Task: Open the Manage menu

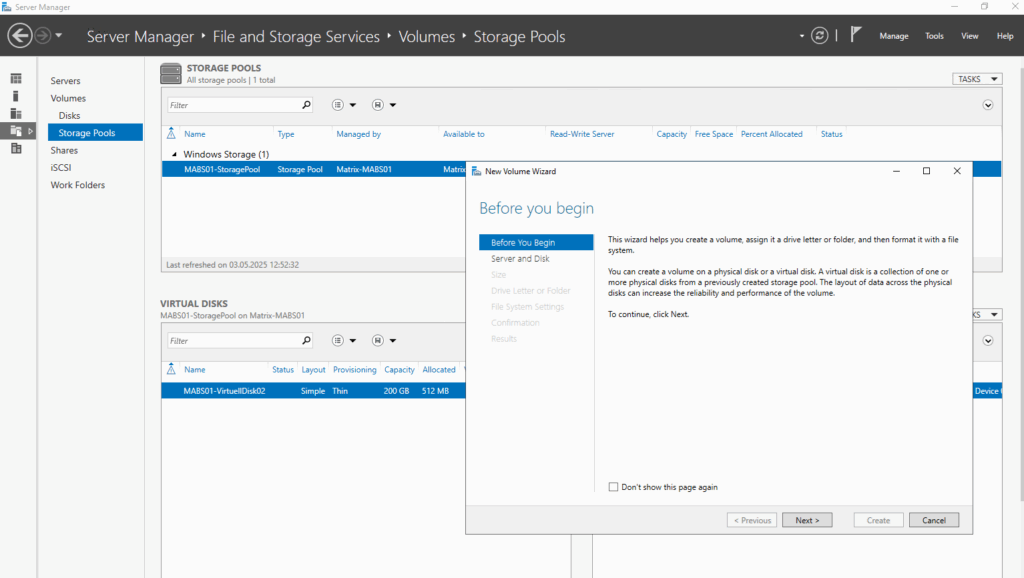Action: pos(893,36)
